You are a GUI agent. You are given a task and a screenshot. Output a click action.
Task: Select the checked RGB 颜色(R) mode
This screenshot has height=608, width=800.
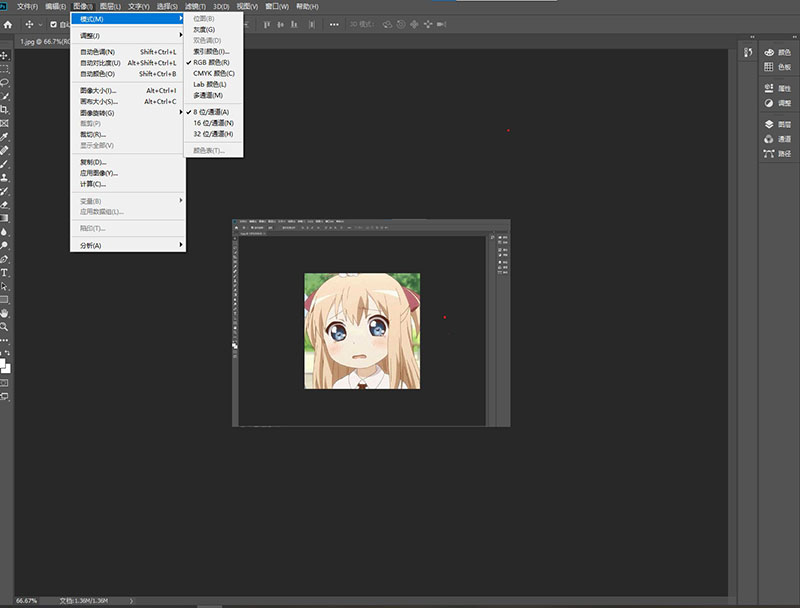[x=212, y=62]
